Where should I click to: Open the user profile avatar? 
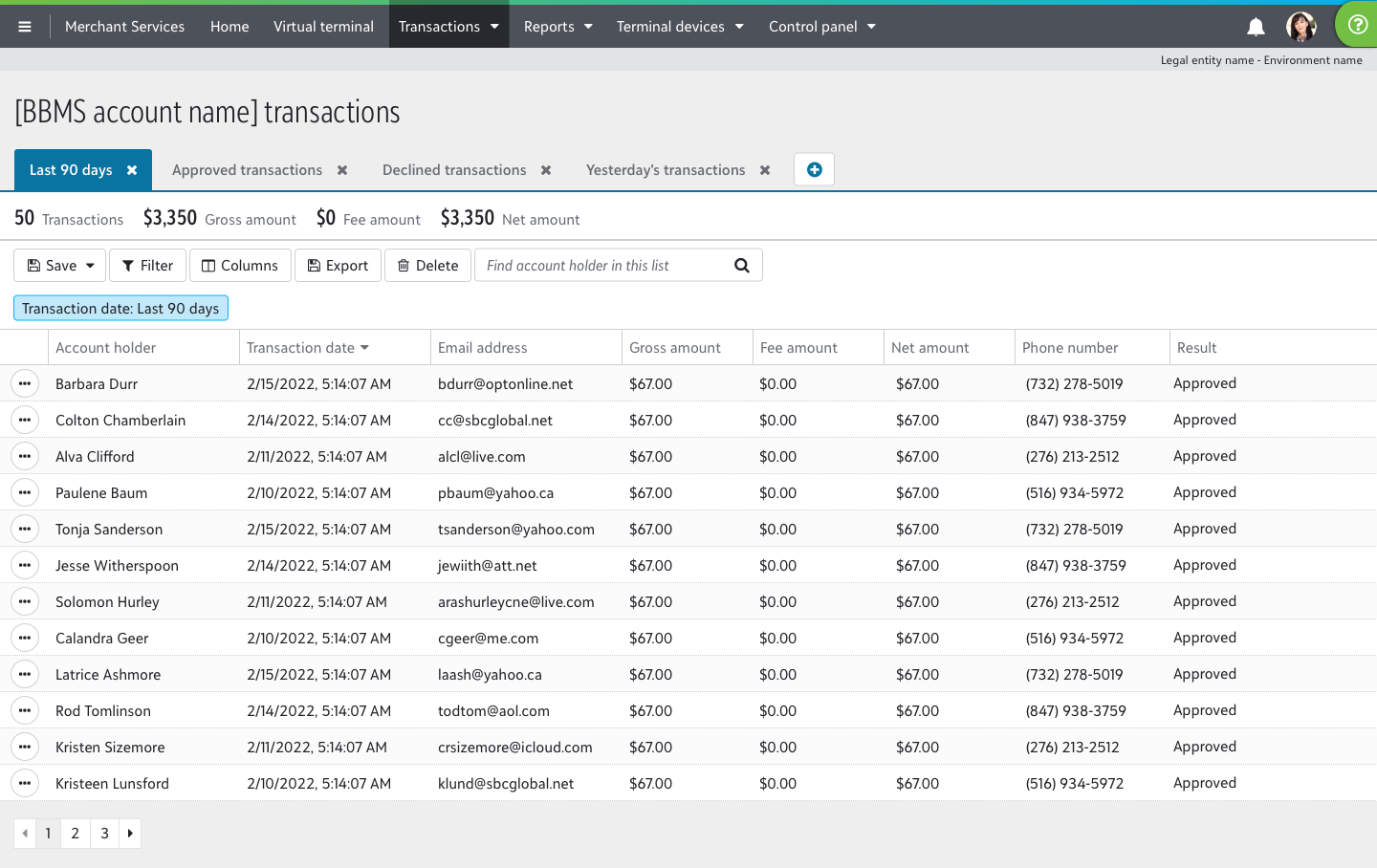coord(1300,27)
